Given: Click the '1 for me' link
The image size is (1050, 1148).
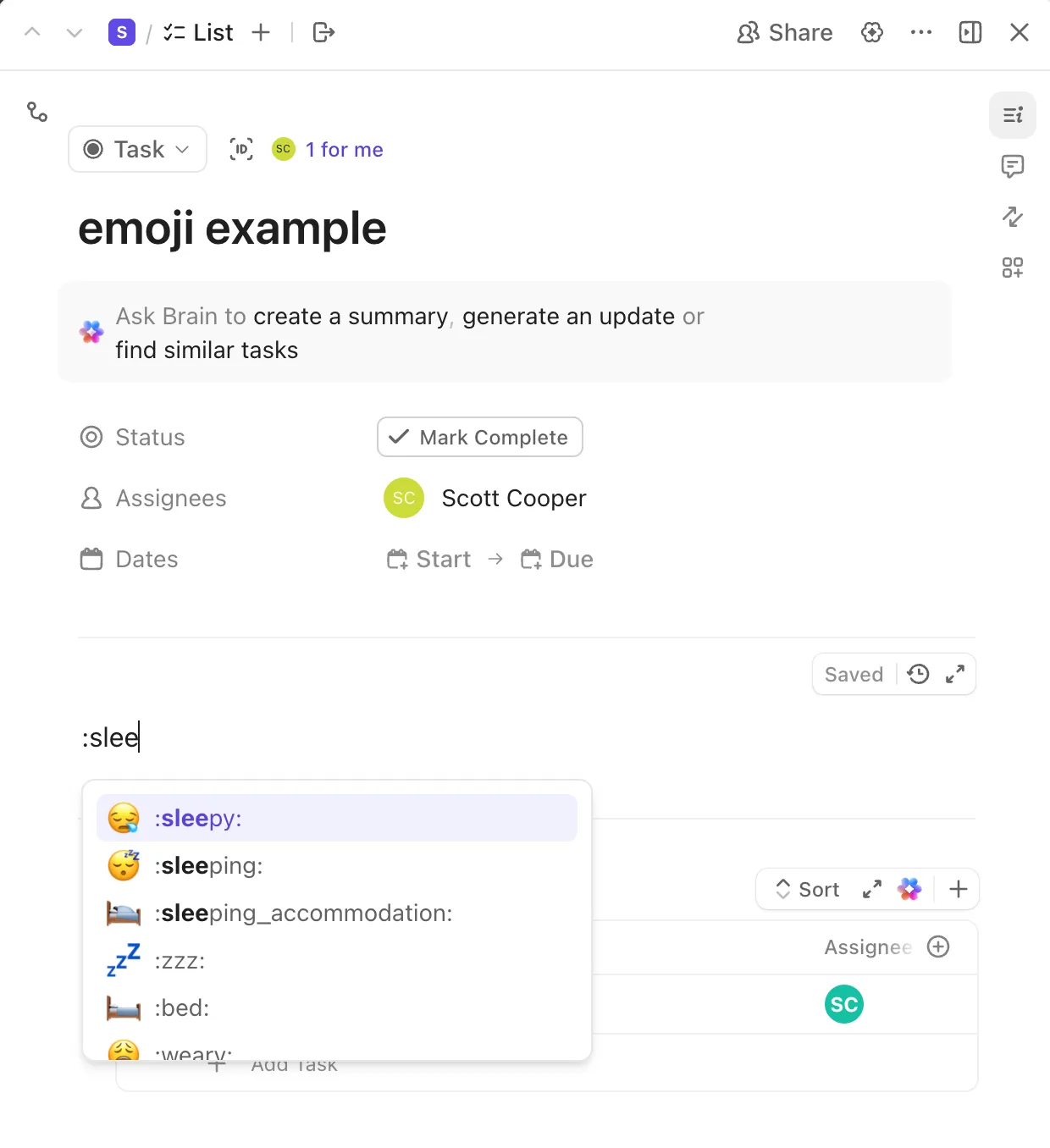Looking at the screenshot, I should click(344, 149).
